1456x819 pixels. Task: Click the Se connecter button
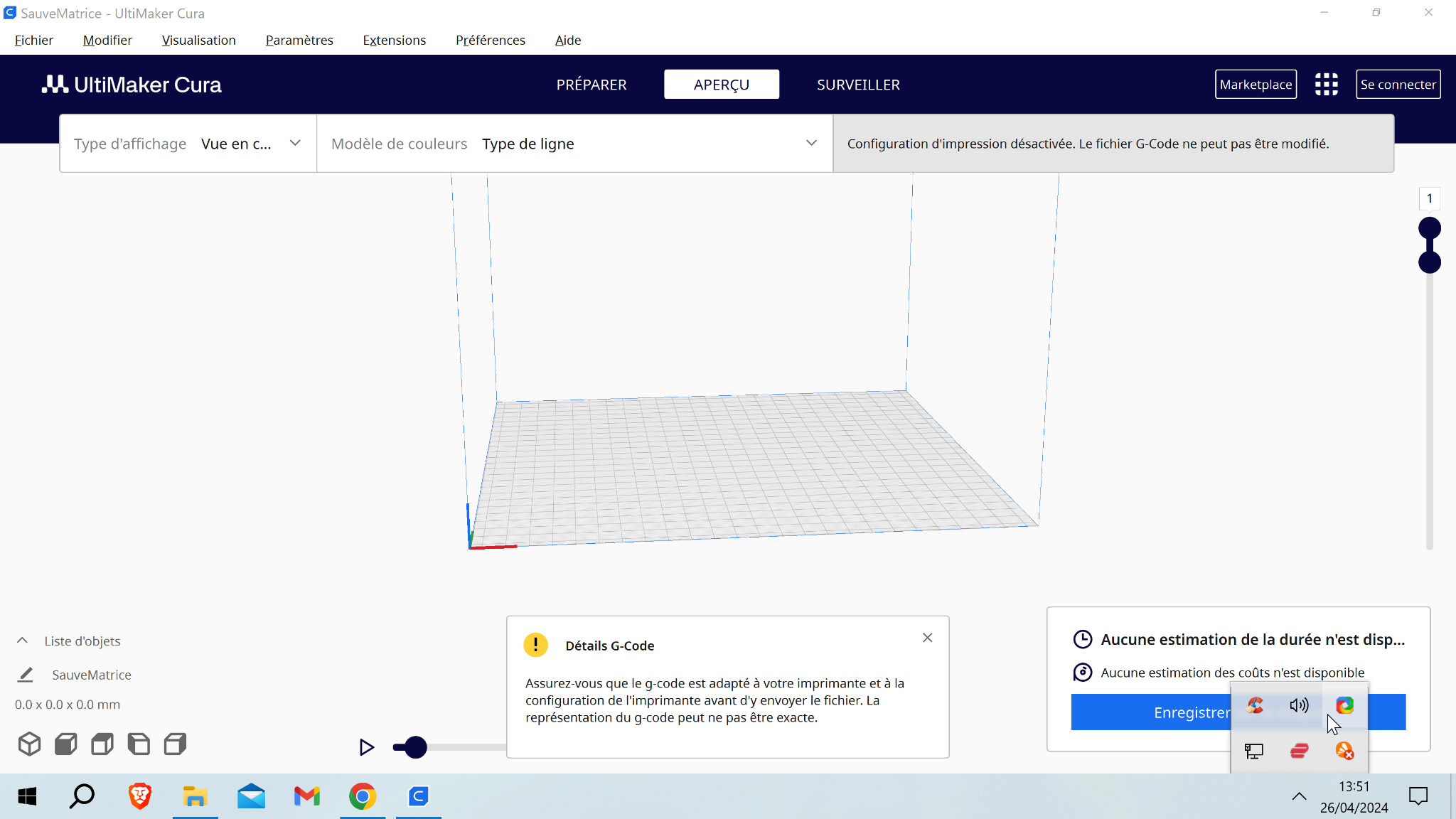click(1398, 85)
